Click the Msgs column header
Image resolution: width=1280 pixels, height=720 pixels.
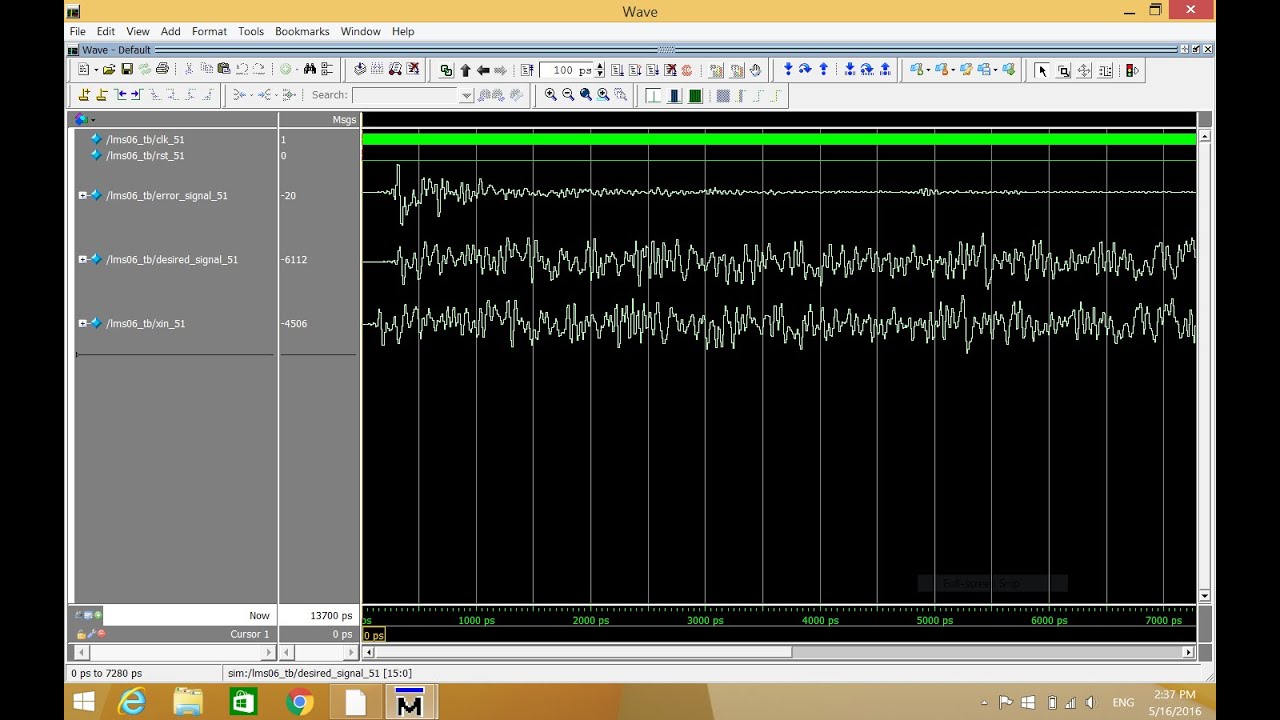click(x=344, y=120)
